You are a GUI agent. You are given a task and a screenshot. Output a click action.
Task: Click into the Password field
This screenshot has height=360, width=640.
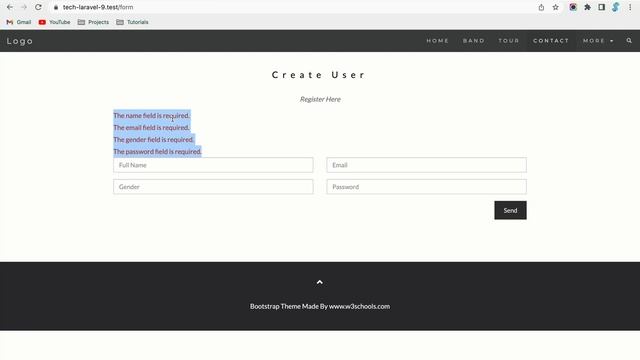click(427, 187)
